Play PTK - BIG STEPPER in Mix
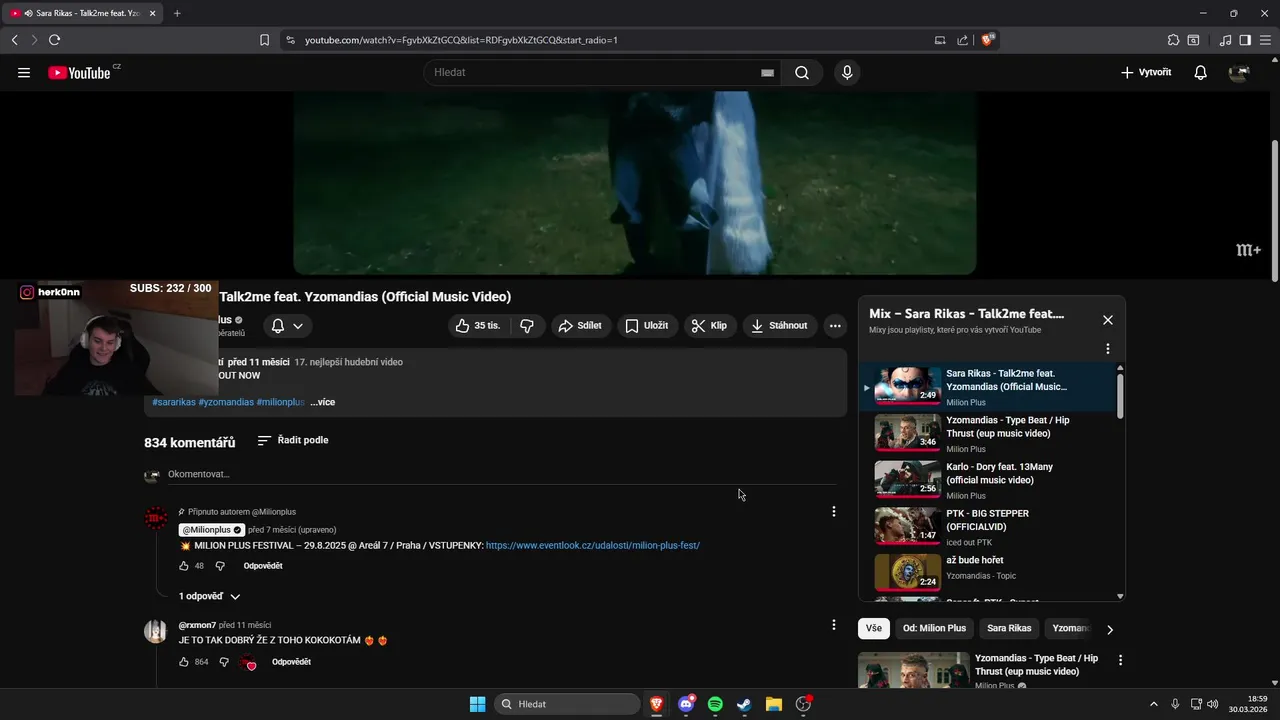This screenshot has width=1280, height=720. (988, 527)
